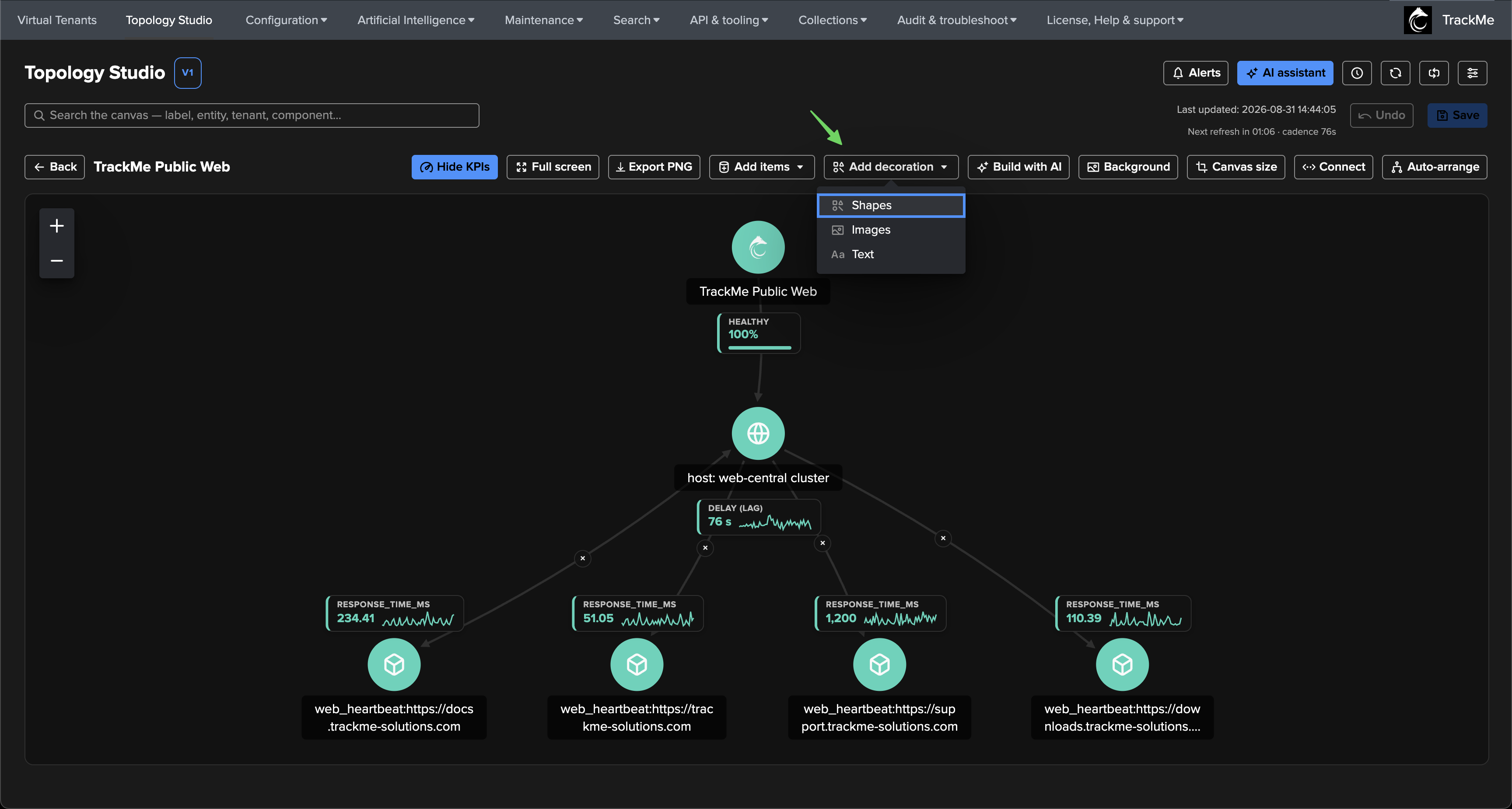
Task: Focus the canvas search field
Action: (x=251, y=115)
